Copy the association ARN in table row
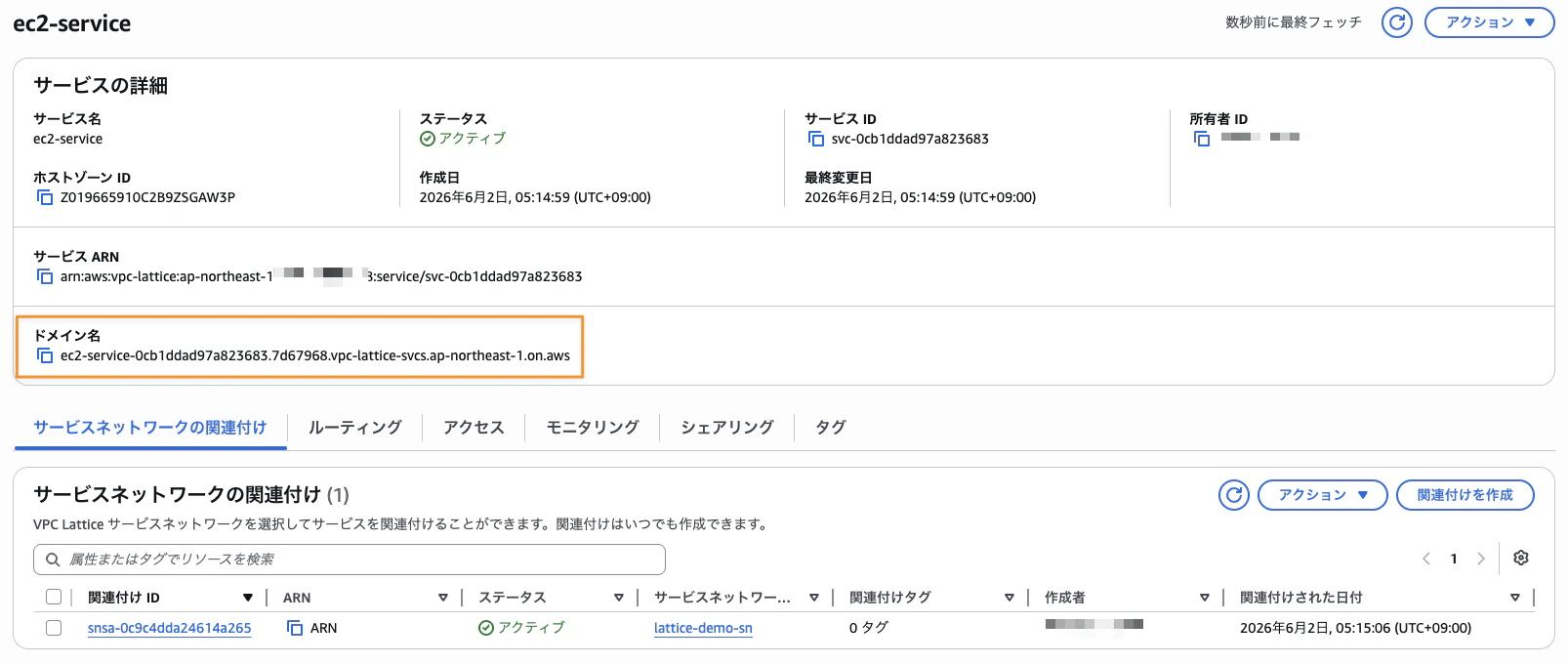 pos(295,628)
